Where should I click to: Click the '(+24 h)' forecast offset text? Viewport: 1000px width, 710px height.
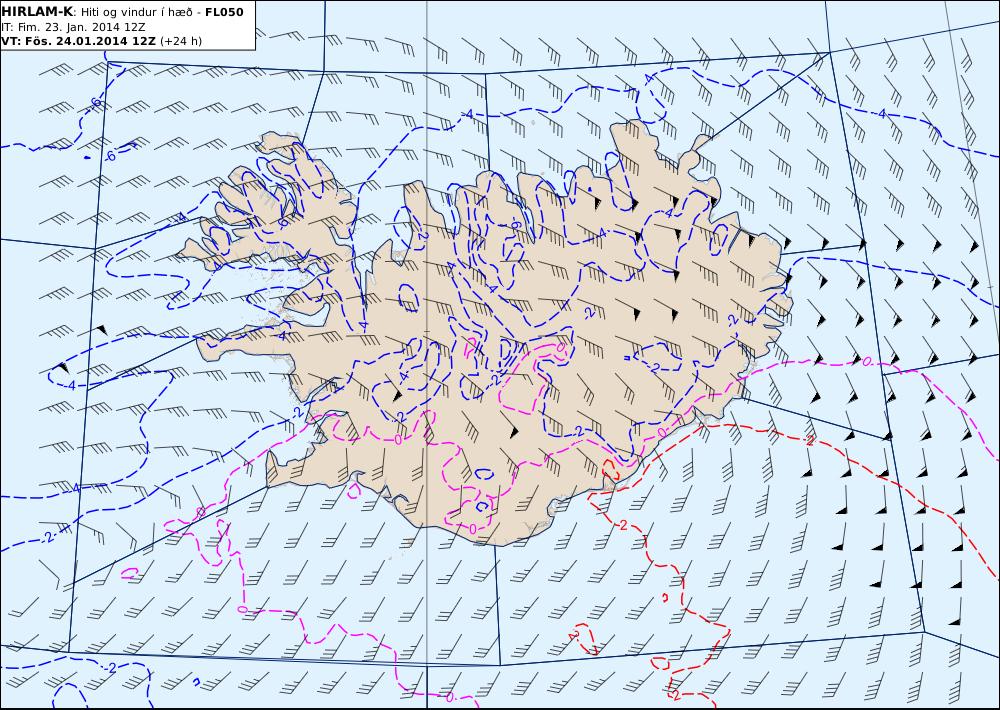(180, 41)
